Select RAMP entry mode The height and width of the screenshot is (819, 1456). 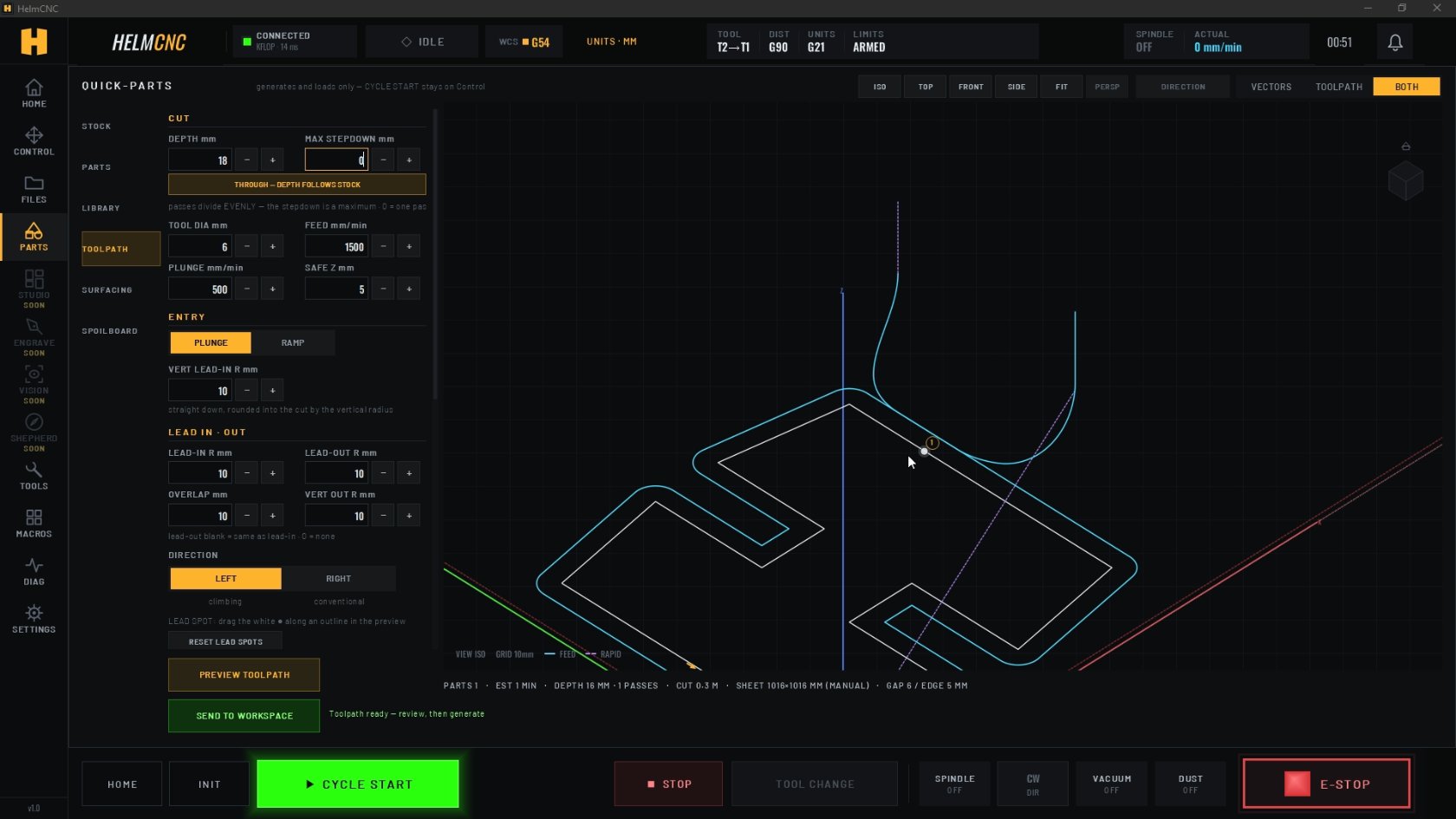tap(293, 342)
